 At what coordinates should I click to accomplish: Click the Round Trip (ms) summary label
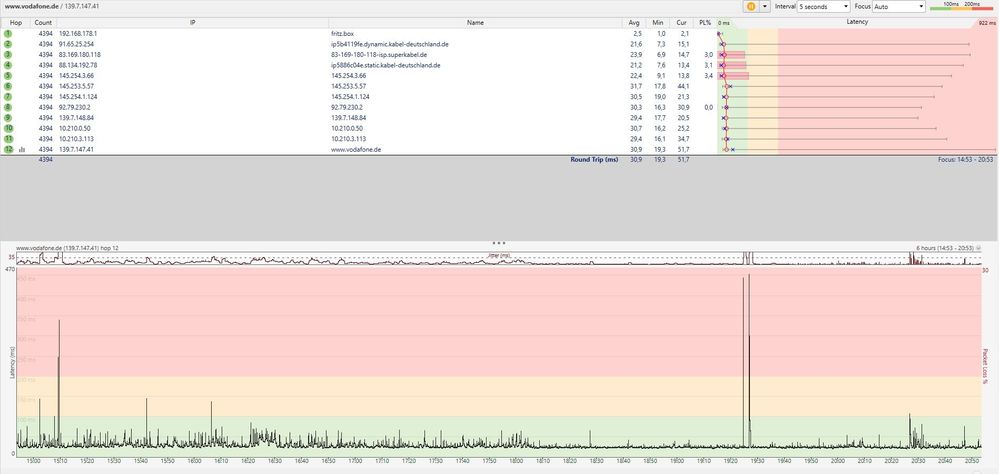click(594, 159)
